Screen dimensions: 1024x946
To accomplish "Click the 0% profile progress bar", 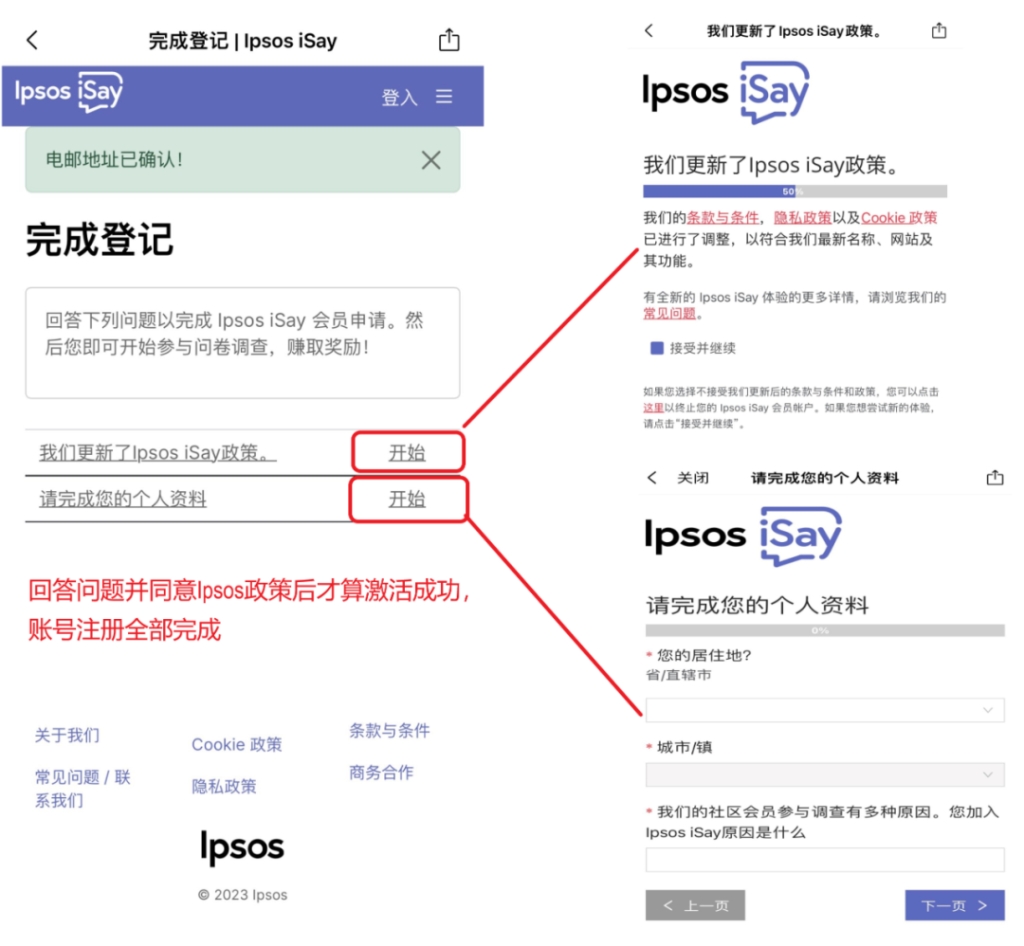I will [825, 630].
